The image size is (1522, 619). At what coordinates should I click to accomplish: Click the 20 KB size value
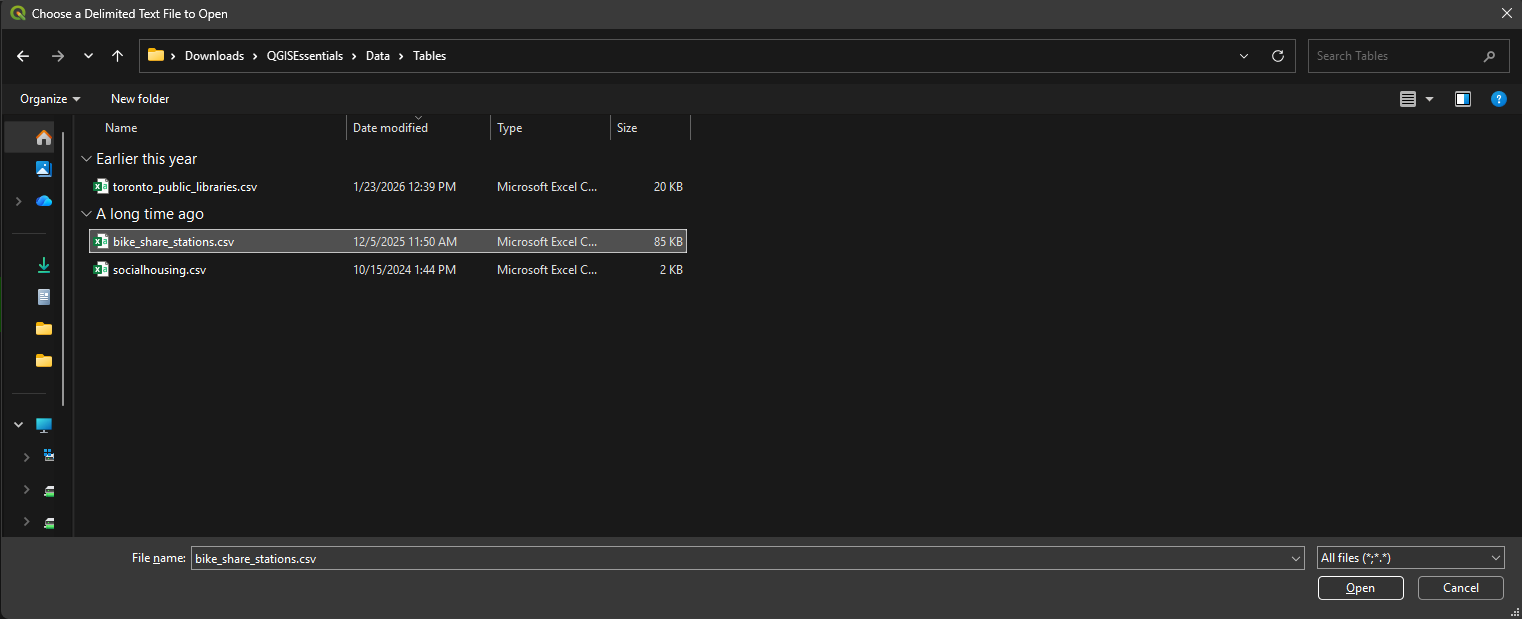668,187
